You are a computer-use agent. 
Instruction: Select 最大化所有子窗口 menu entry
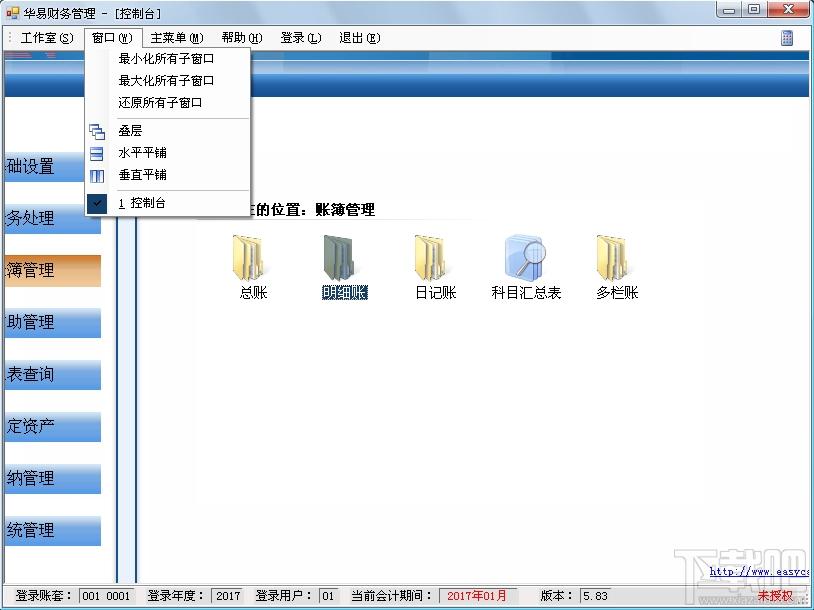click(x=167, y=80)
